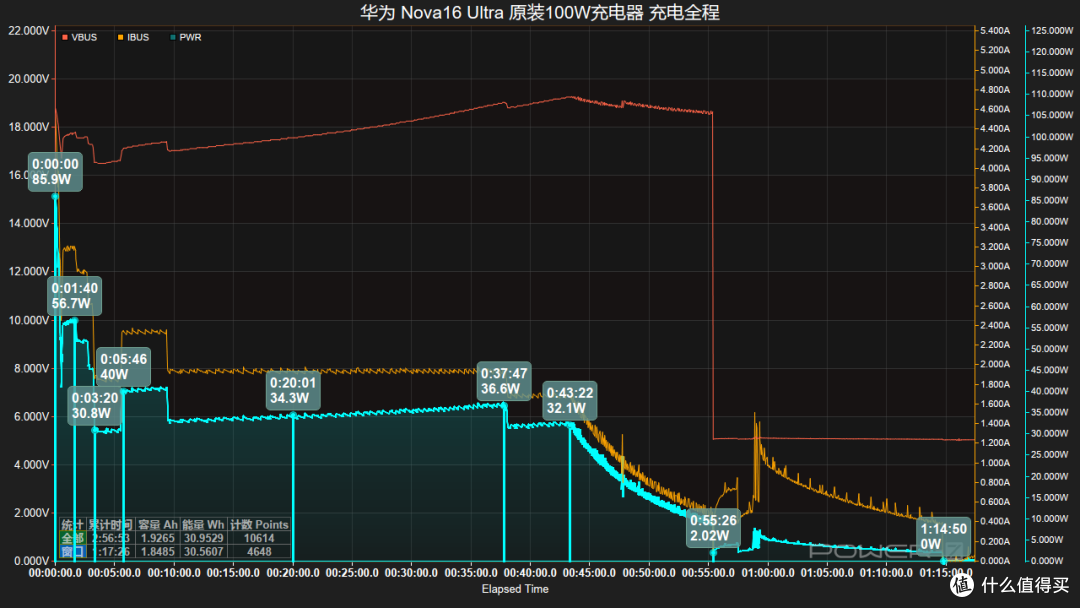1080x608 pixels.
Task: Click the 01:00:00.0 time axis tick
Action: [767, 573]
